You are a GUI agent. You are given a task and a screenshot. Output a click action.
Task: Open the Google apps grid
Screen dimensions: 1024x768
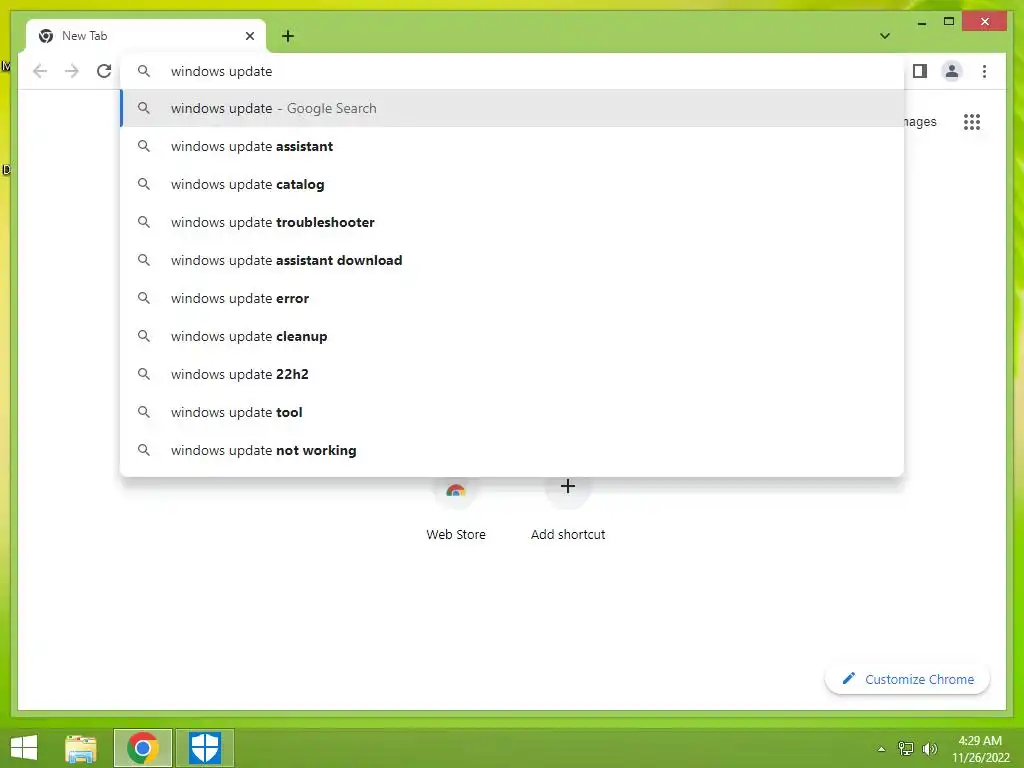[x=972, y=121]
